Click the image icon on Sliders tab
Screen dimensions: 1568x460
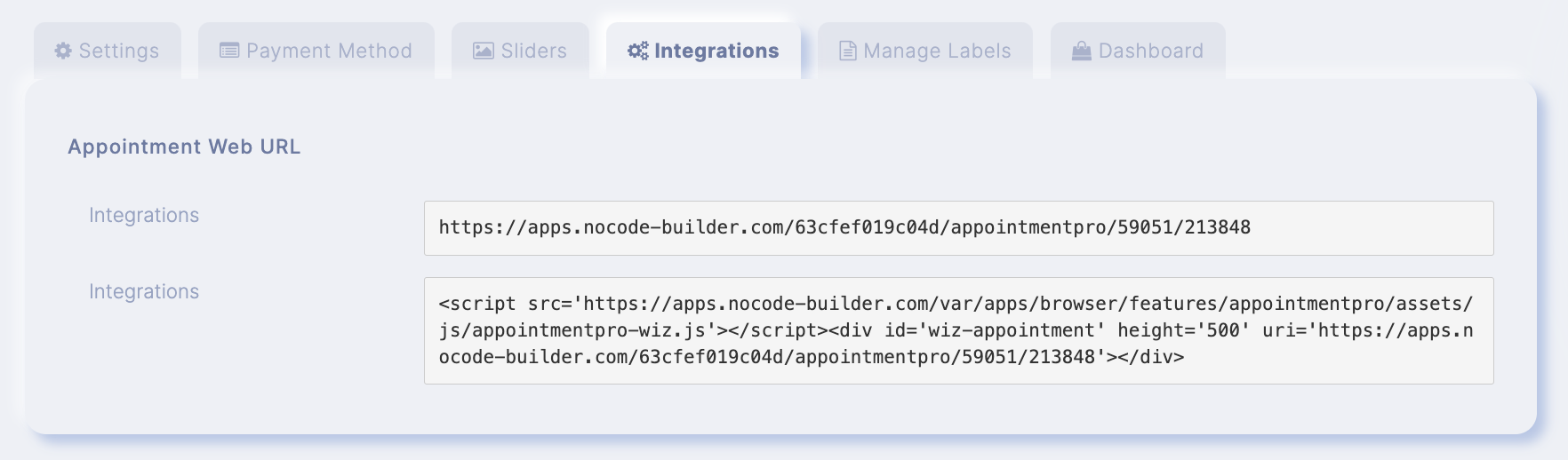[483, 51]
